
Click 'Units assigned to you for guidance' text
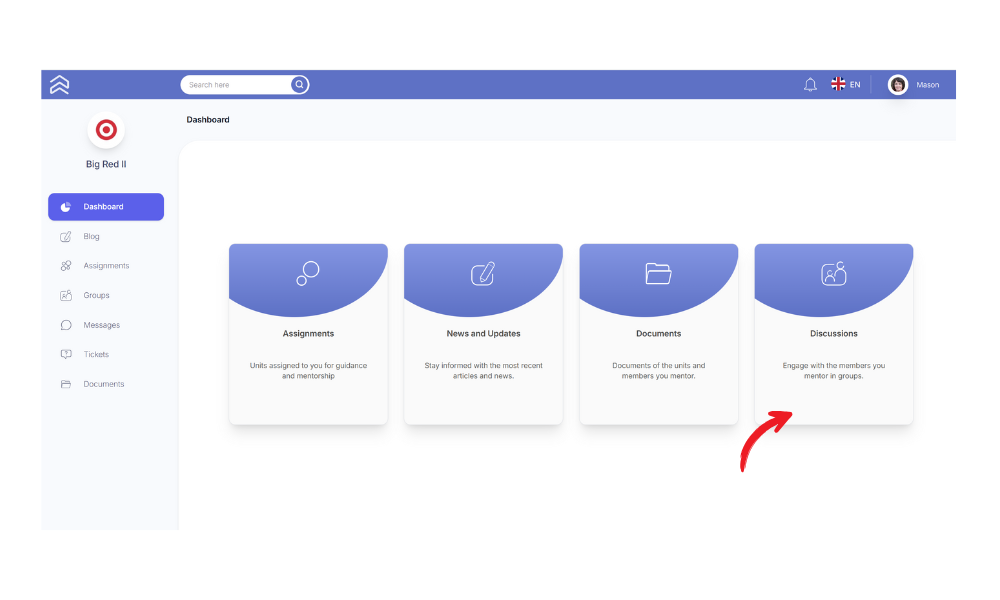(308, 365)
